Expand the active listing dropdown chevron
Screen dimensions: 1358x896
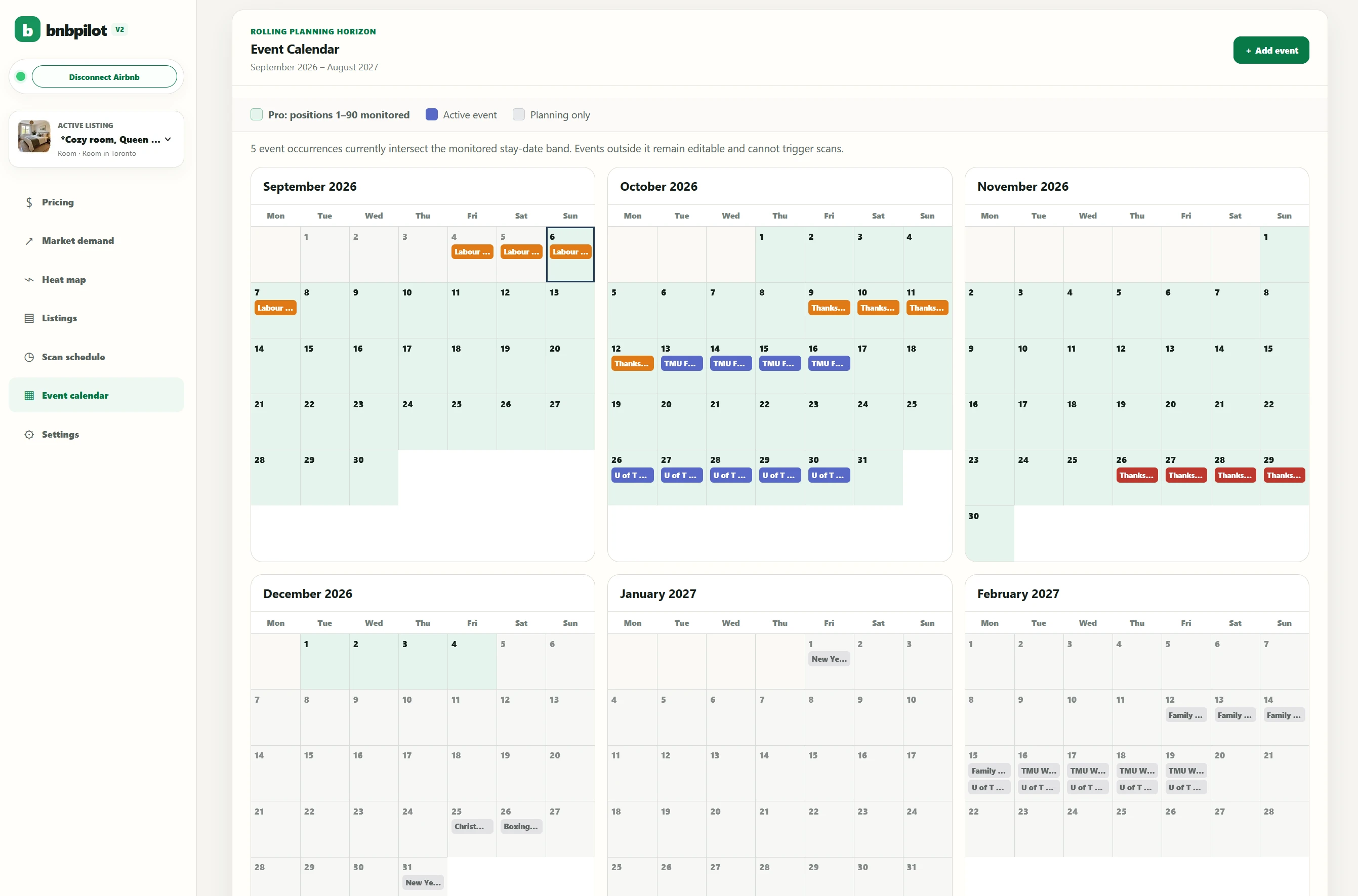pyautogui.click(x=168, y=139)
